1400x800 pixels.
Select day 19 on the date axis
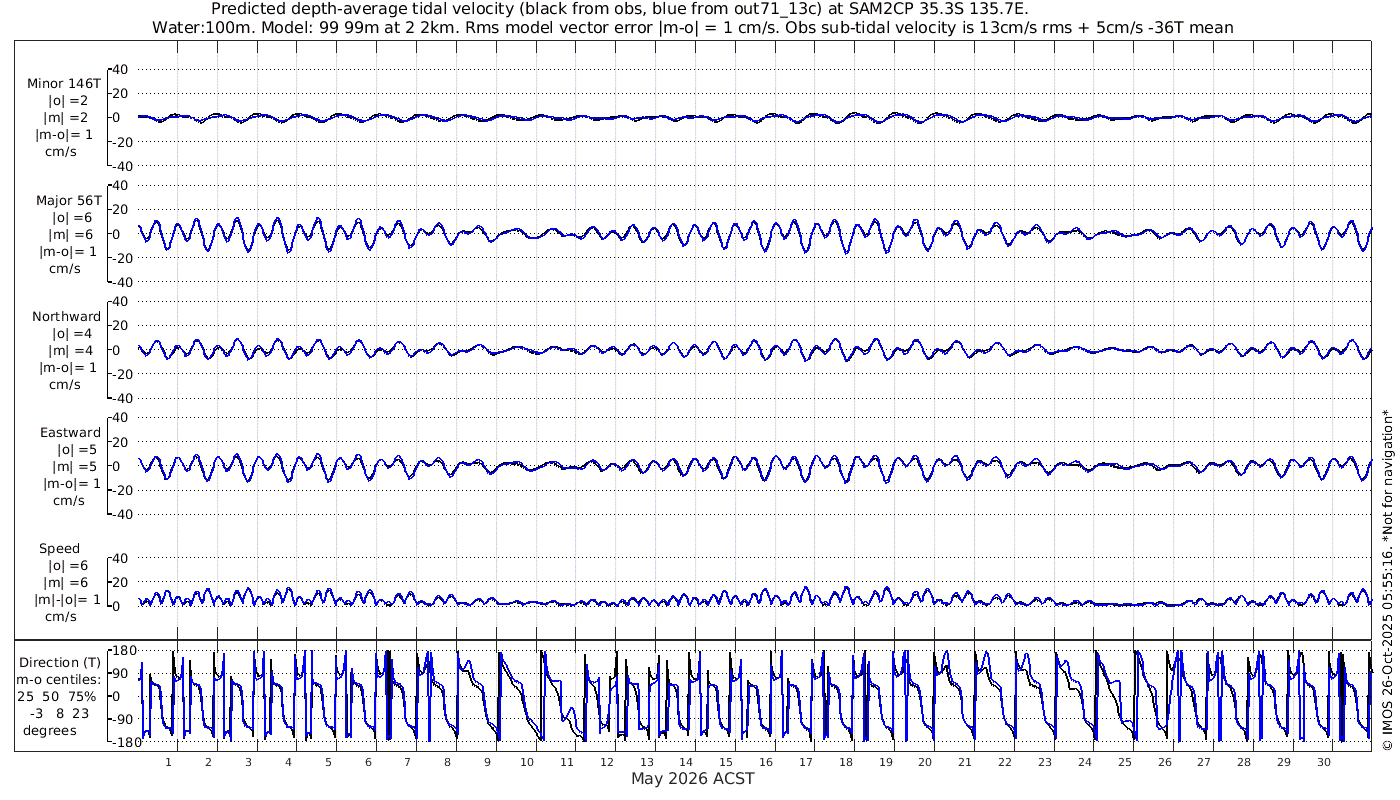click(x=886, y=762)
